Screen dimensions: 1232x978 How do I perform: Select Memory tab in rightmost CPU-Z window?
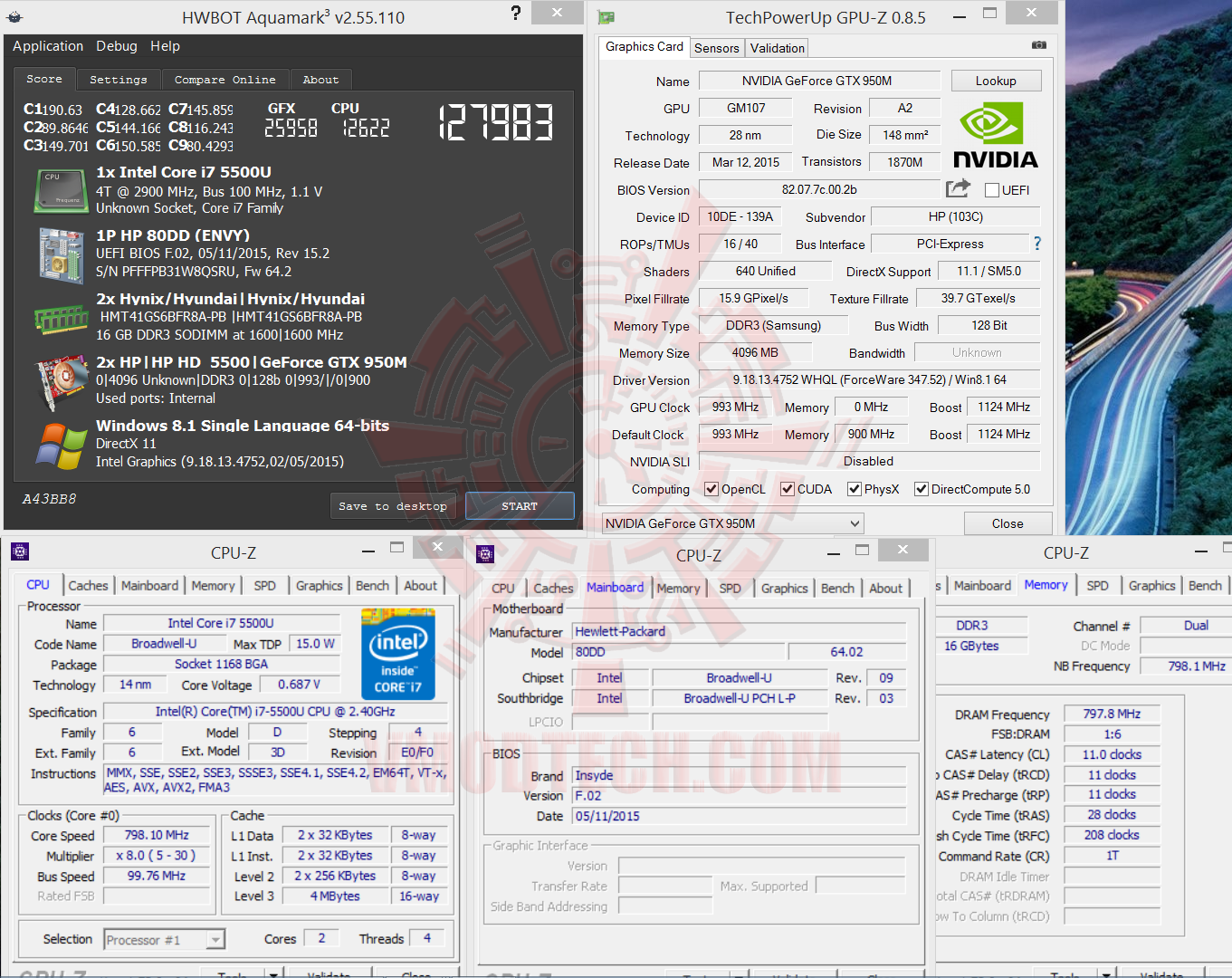(x=1046, y=585)
